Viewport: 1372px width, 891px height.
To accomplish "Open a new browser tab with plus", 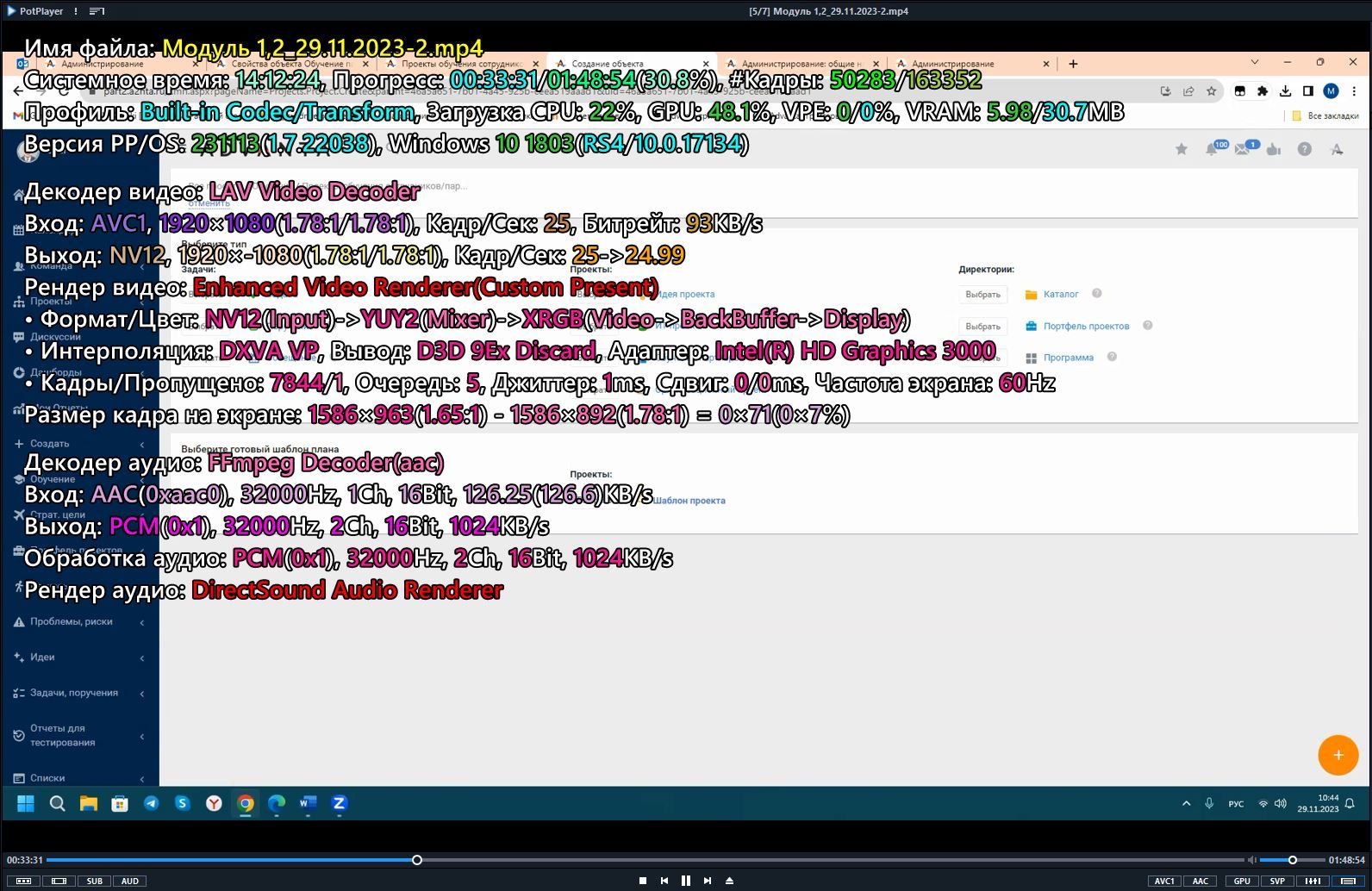I will coord(1073,64).
